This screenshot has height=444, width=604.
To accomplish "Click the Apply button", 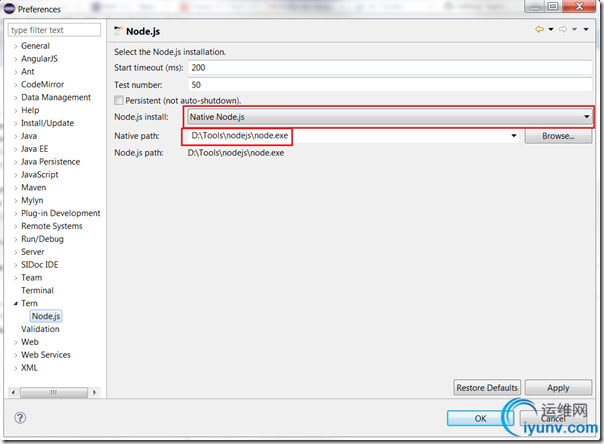I will point(558,387).
